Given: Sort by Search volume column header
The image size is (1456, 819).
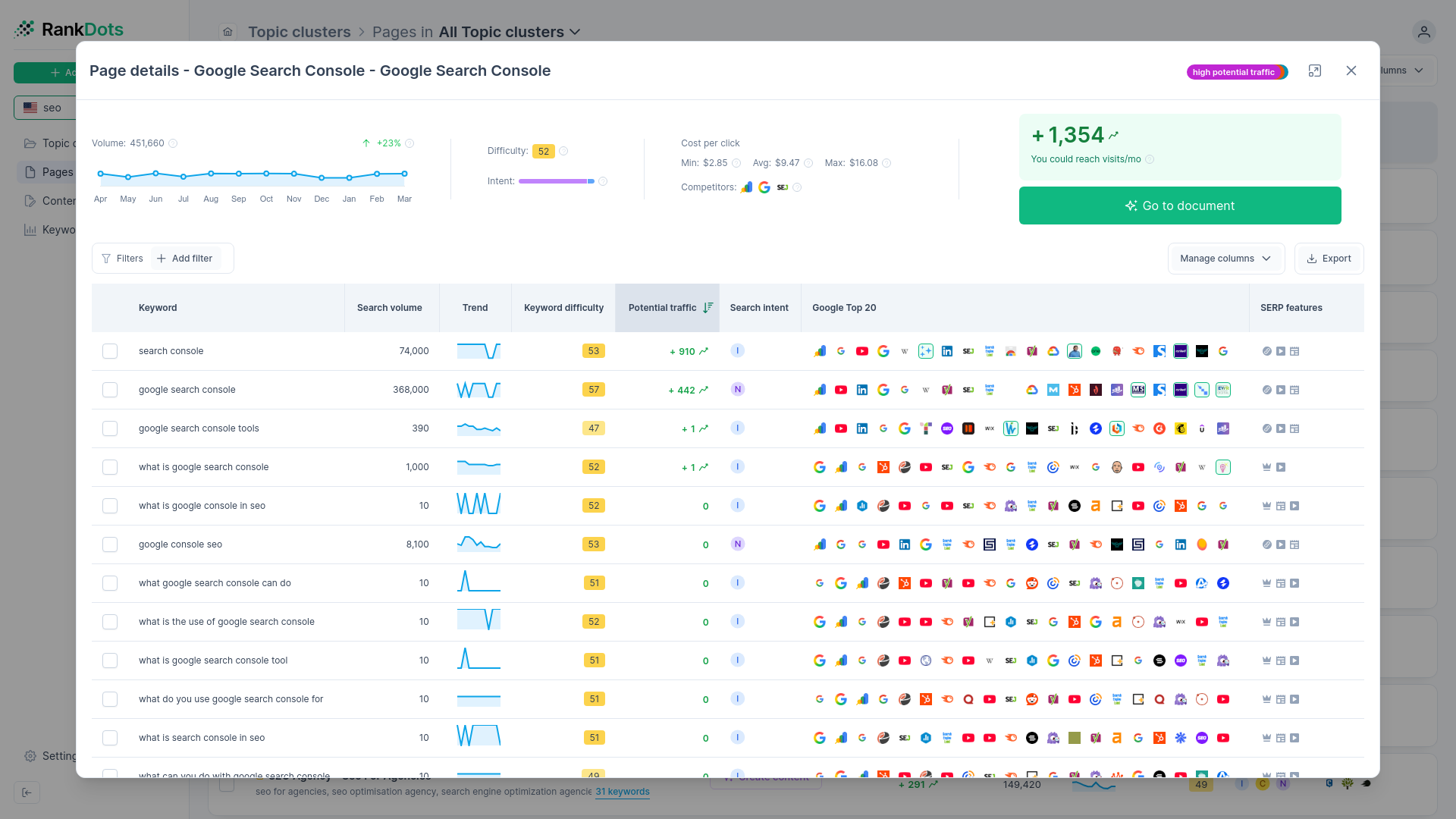Looking at the screenshot, I should coord(390,308).
